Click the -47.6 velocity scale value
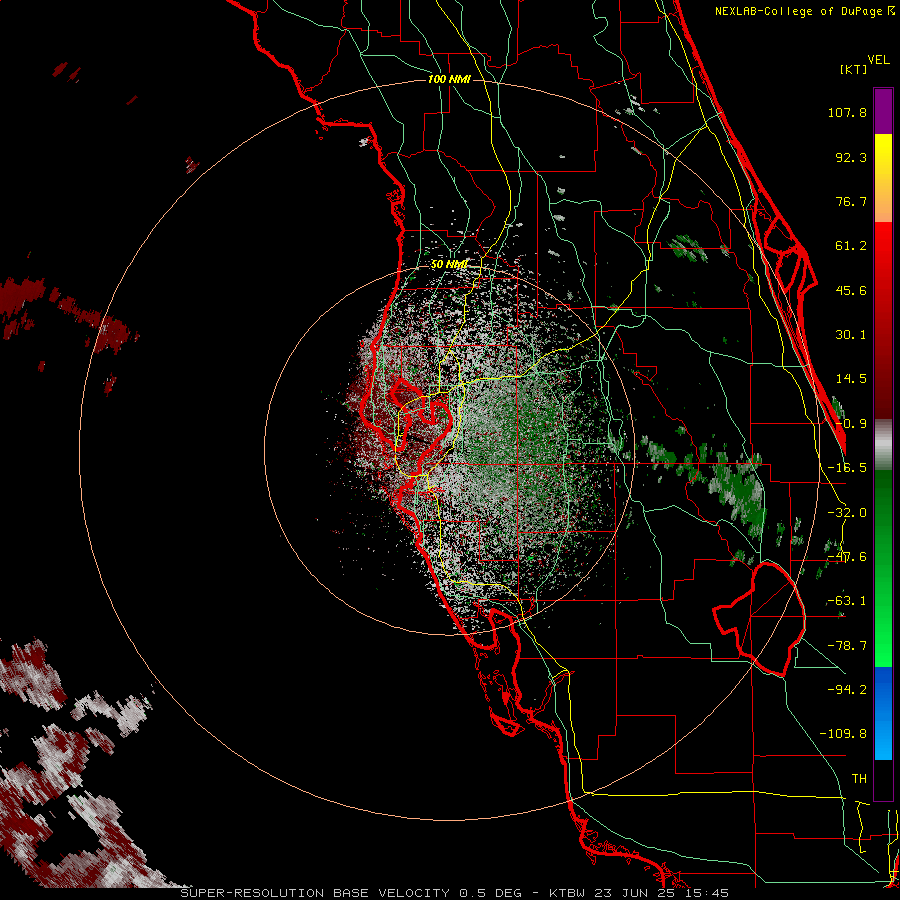This screenshot has width=900, height=900. 847,557
